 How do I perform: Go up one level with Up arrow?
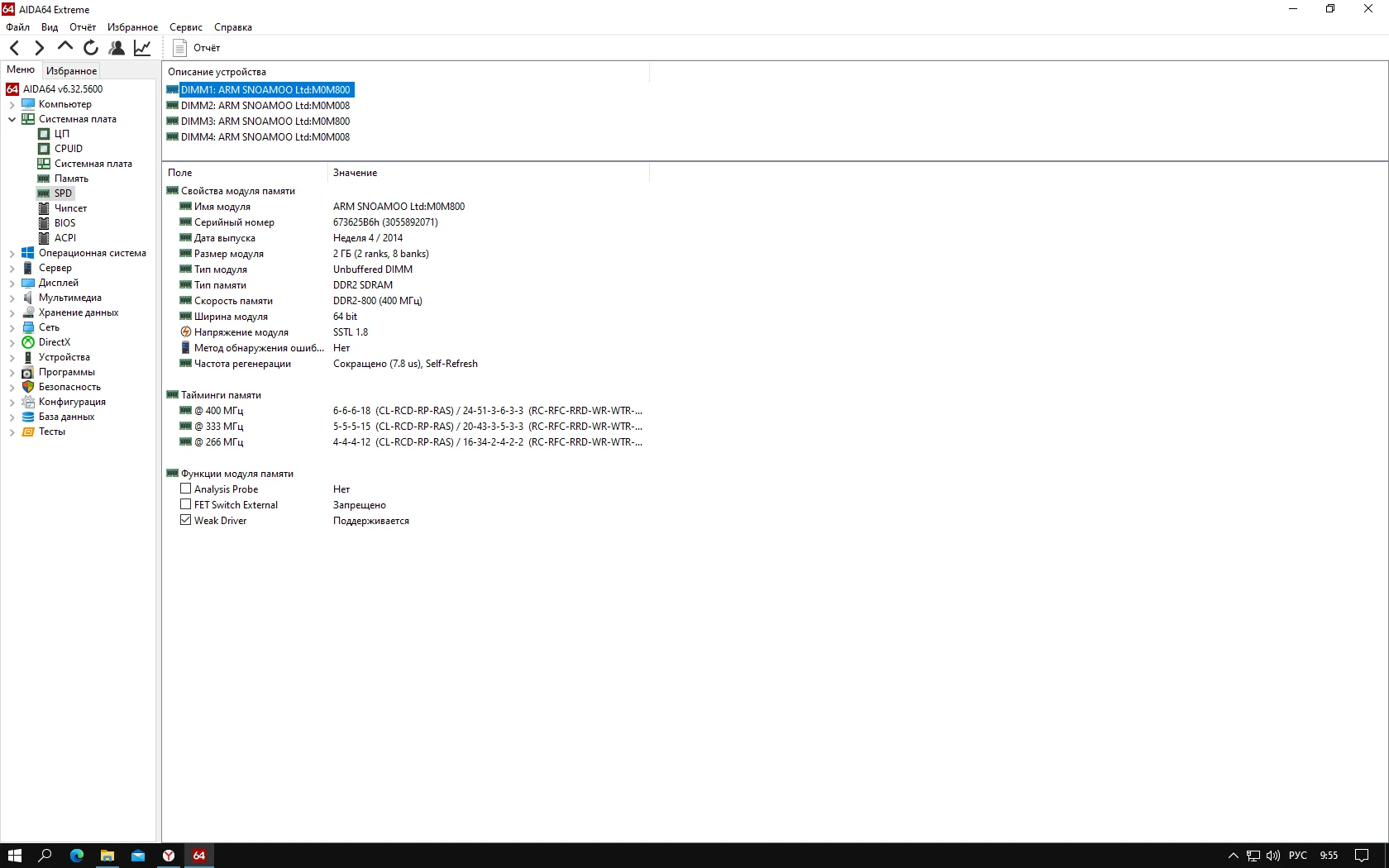coord(64,48)
